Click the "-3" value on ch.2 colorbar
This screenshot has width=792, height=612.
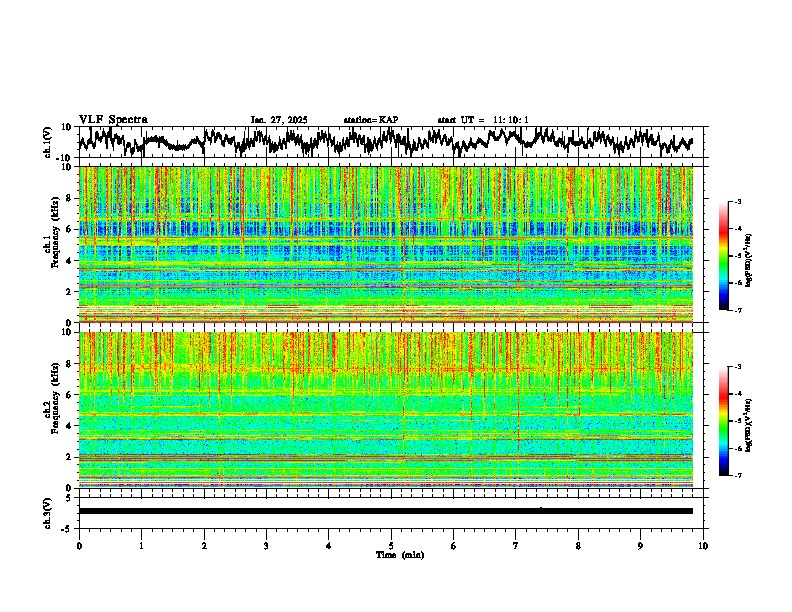tap(737, 367)
